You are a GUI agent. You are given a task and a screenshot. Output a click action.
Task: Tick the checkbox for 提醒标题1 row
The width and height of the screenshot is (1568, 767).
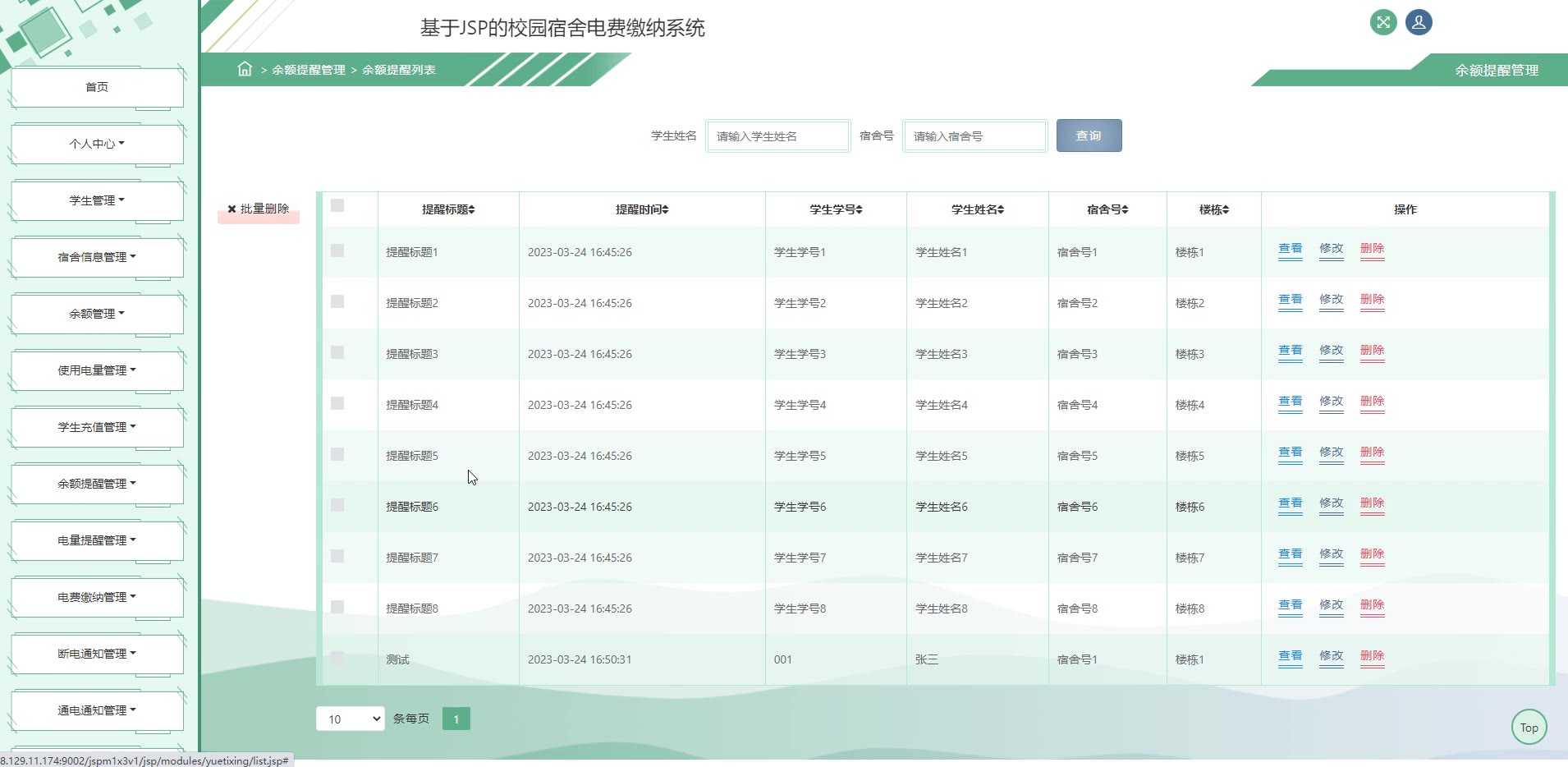[x=337, y=250]
